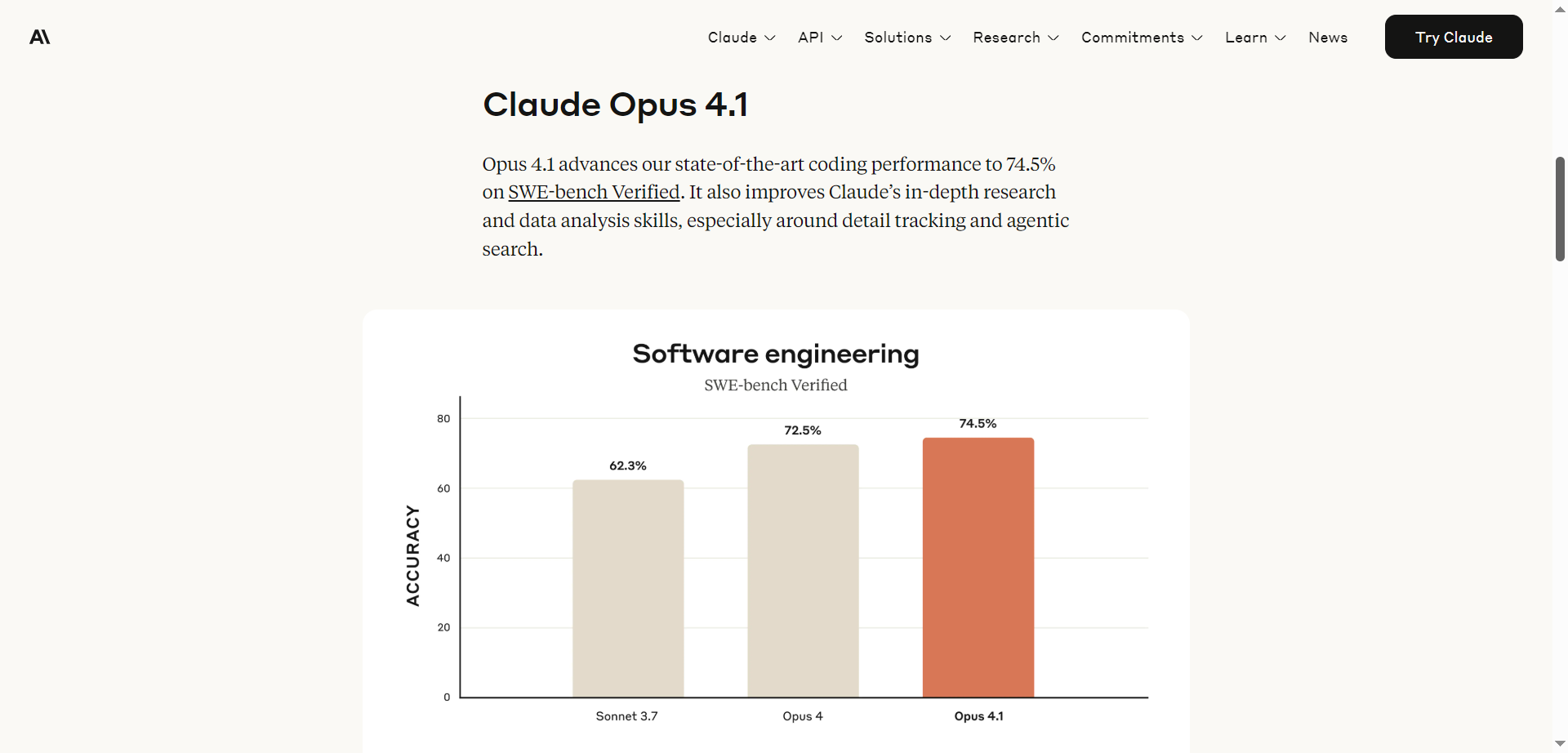
Task: Select the Sonnet 3.7 bar
Action: [628, 589]
